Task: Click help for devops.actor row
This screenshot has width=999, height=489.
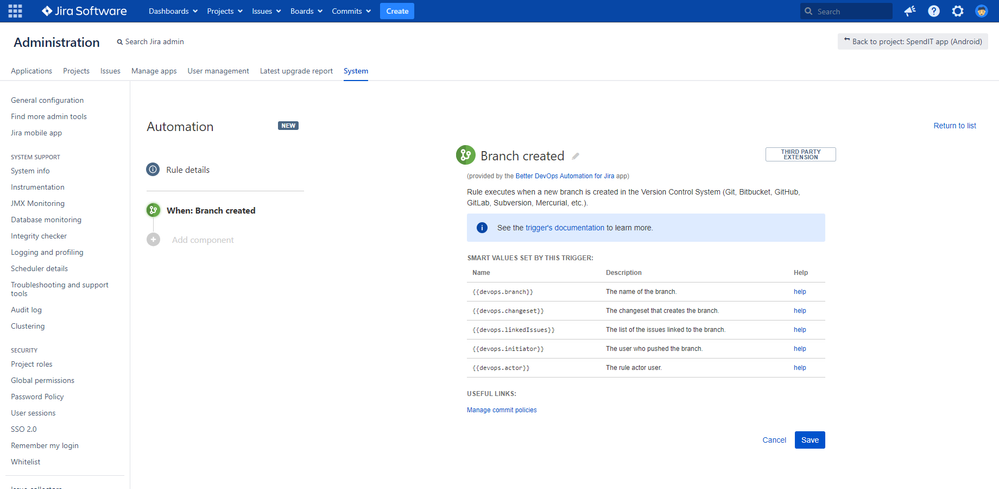Action: coord(800,368)
